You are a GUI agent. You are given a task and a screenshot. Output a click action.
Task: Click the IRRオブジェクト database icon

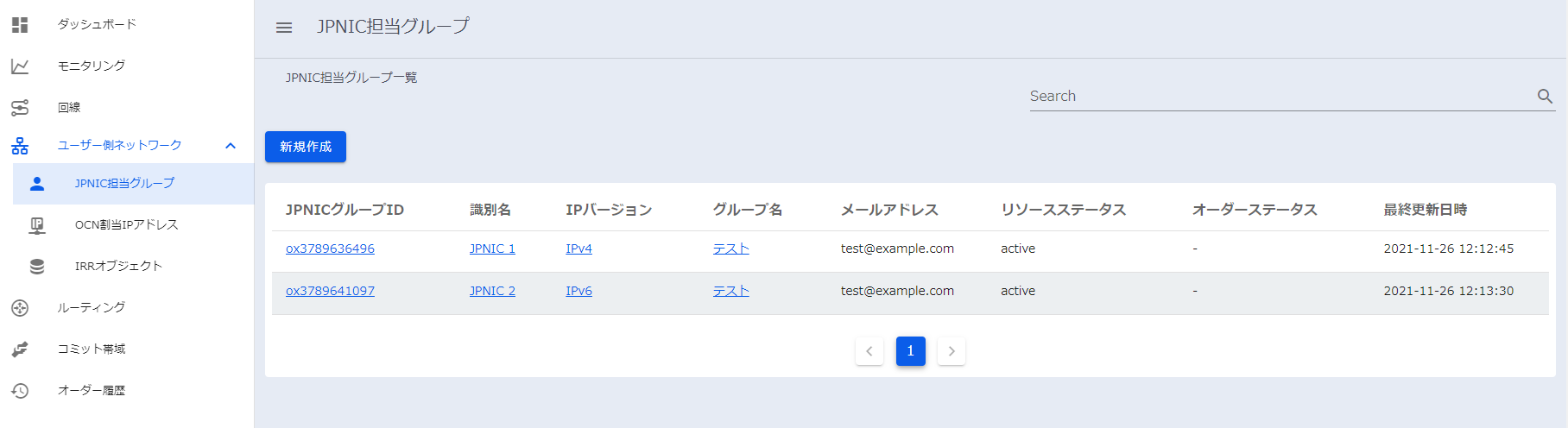click(37, 267)
